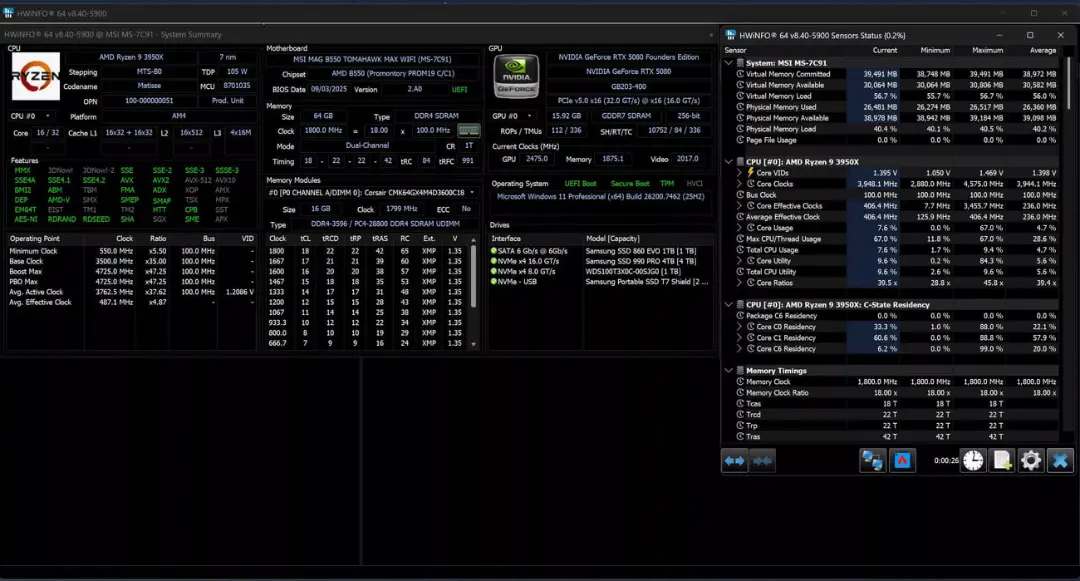The width and height of the screenshot is (1080, 581).
Task: Open the remote network monitors button
Action: 873,461
